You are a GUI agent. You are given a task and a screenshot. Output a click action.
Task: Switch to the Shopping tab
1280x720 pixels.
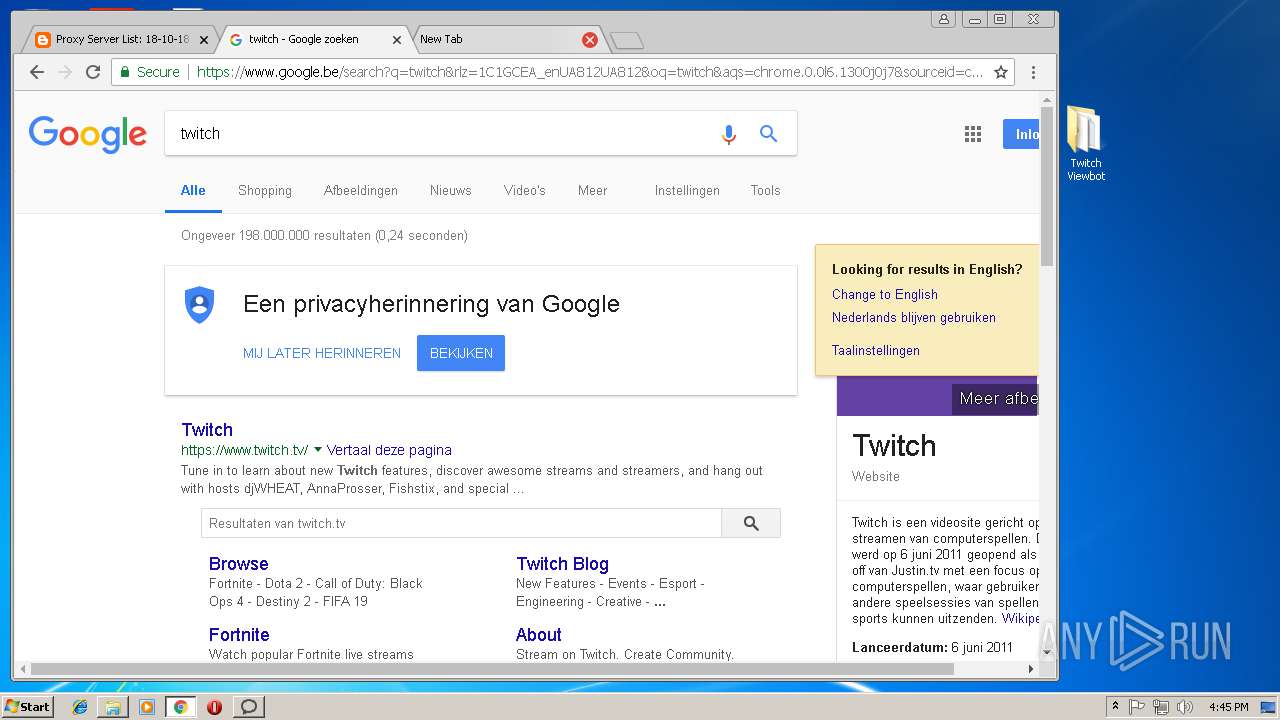[x=265, y=190]
